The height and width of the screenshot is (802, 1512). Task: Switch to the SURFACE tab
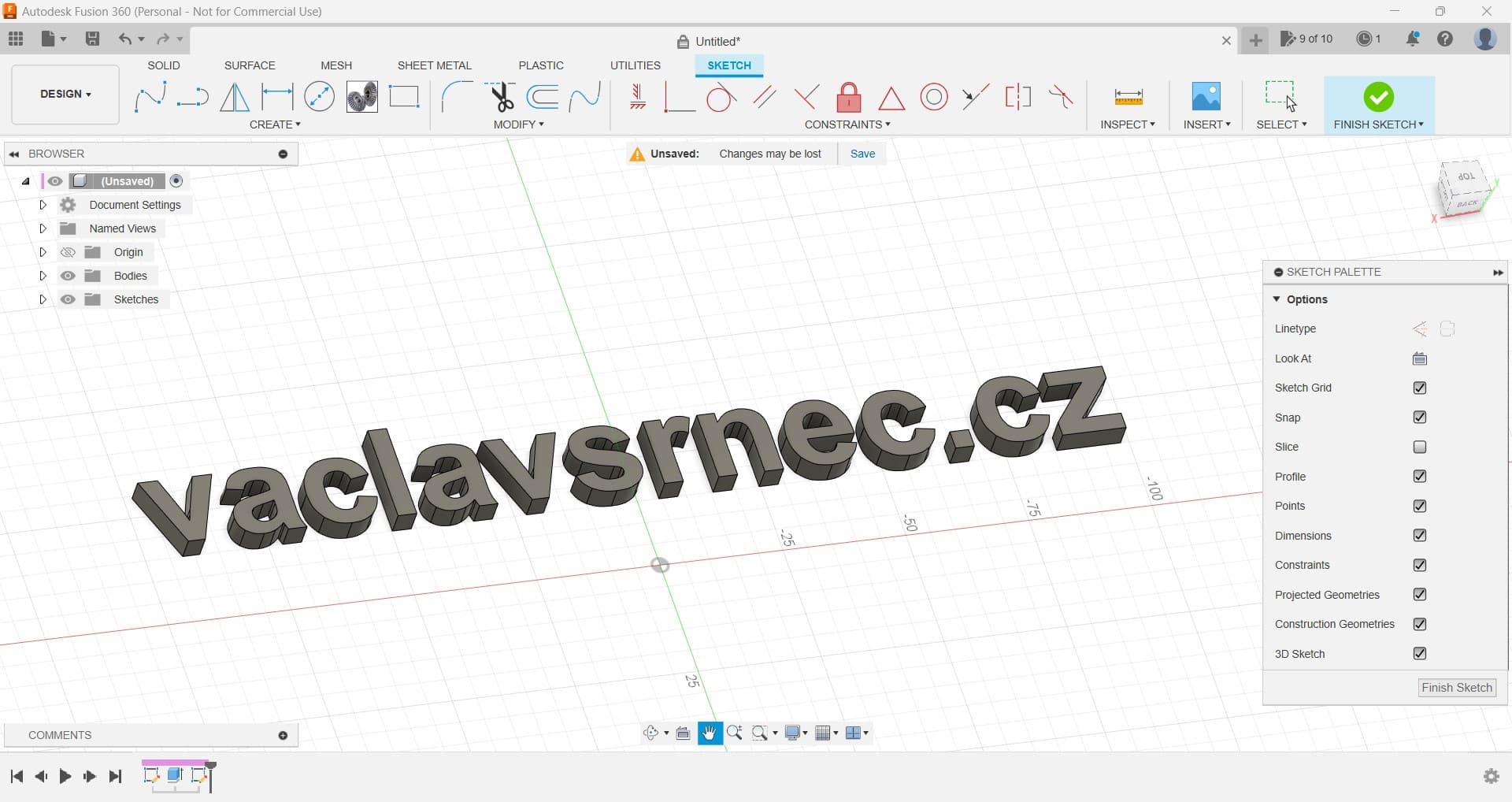click(x=250, y=65)
